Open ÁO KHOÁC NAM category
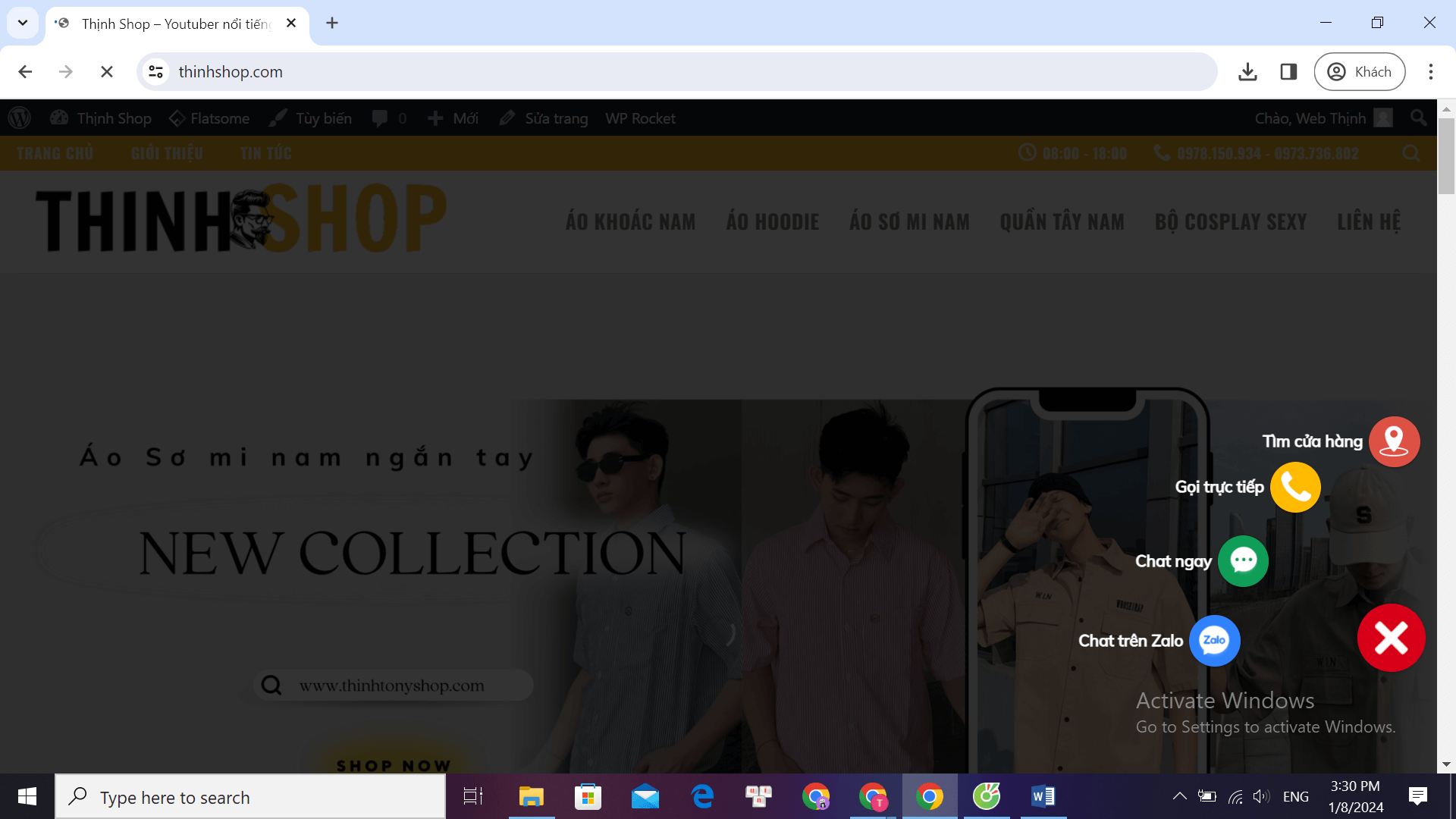1456x819 pixels. pyautogui.click(x=630, y=221)
